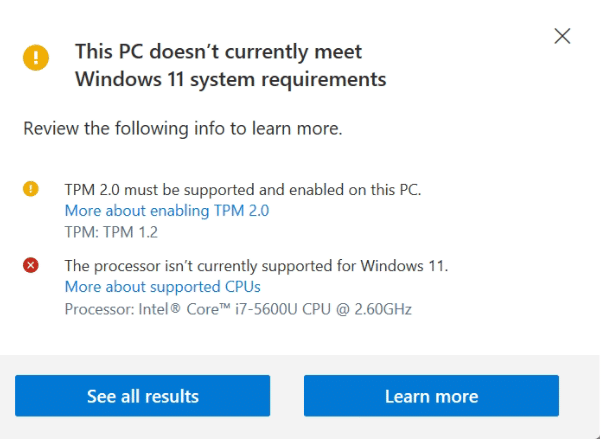Click 'Windows 11 system requirements' heading line
The height and width of the screenshot is (439, 603).
pos(230,80)
